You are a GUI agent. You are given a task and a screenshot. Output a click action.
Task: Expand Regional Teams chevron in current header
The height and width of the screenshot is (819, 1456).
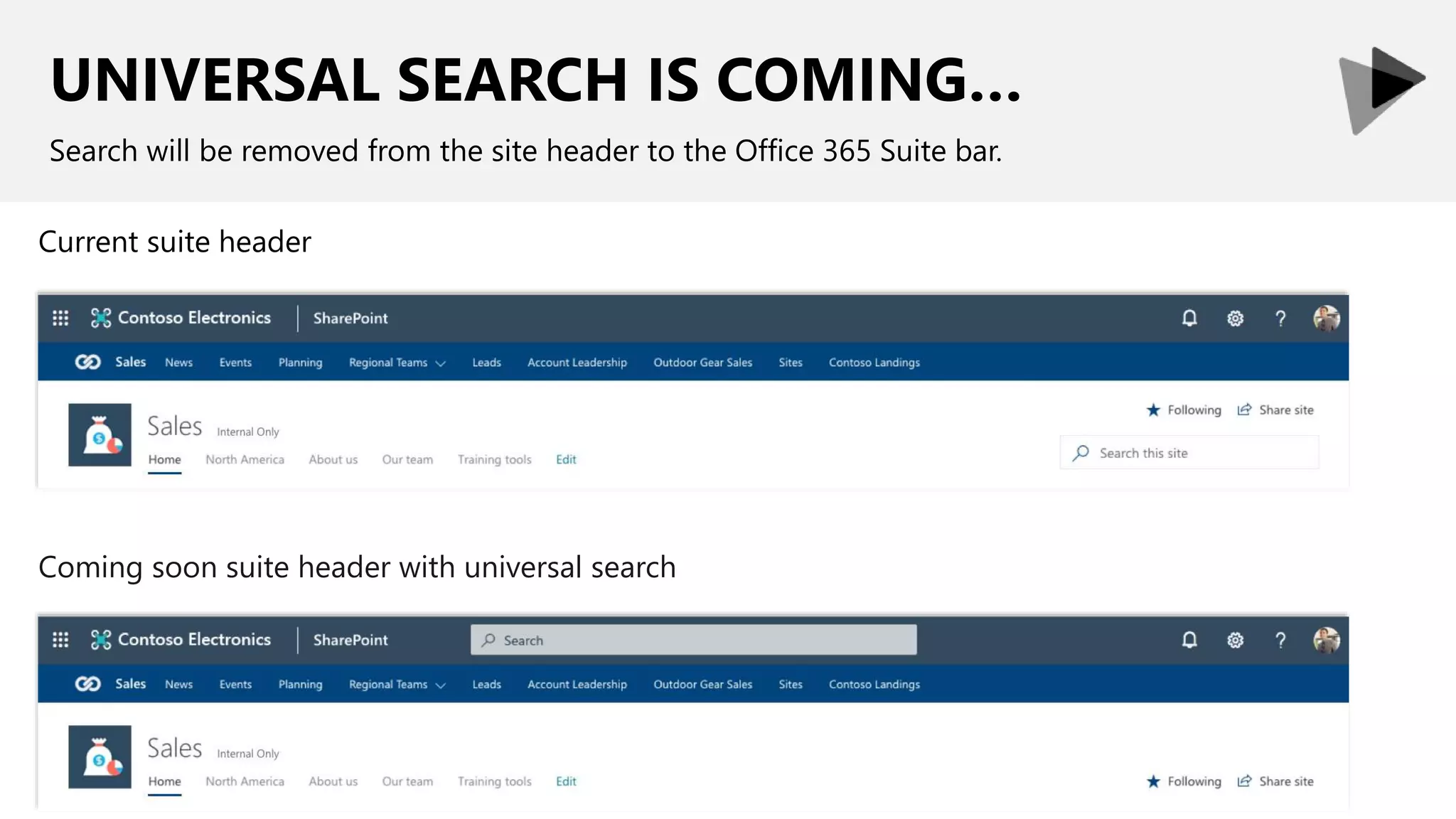click(441, 364)
